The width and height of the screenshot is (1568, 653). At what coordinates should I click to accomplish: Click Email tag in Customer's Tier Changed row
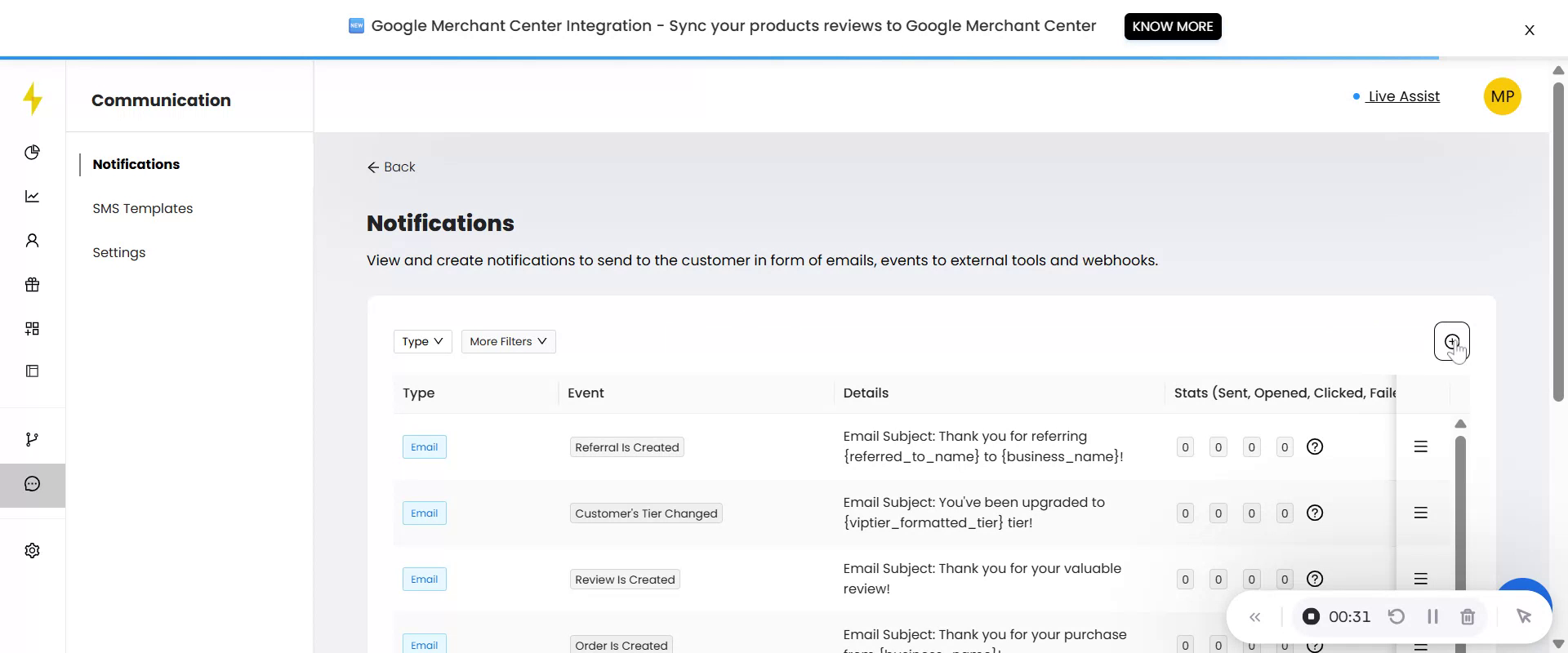point(425,513)
